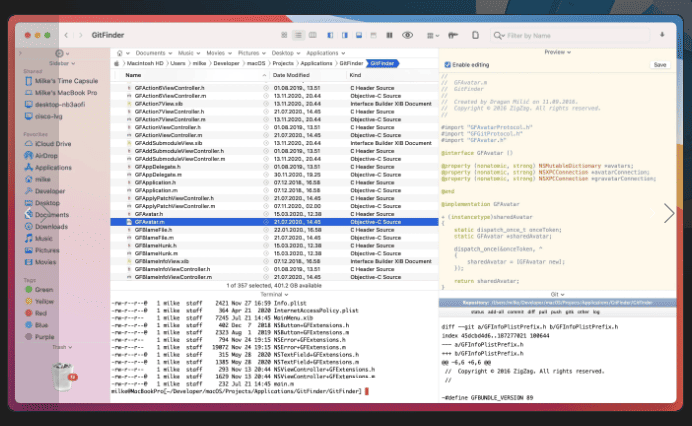This screenshot has height=426, width=692.
Task: Go forward using the toolbar forward arrow
Action: coord(80,35)
